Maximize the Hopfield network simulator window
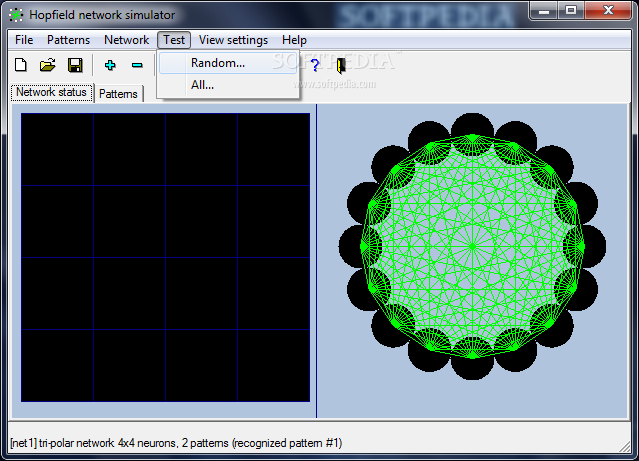This screenshot has height=461, width=639. pos(571,11)
